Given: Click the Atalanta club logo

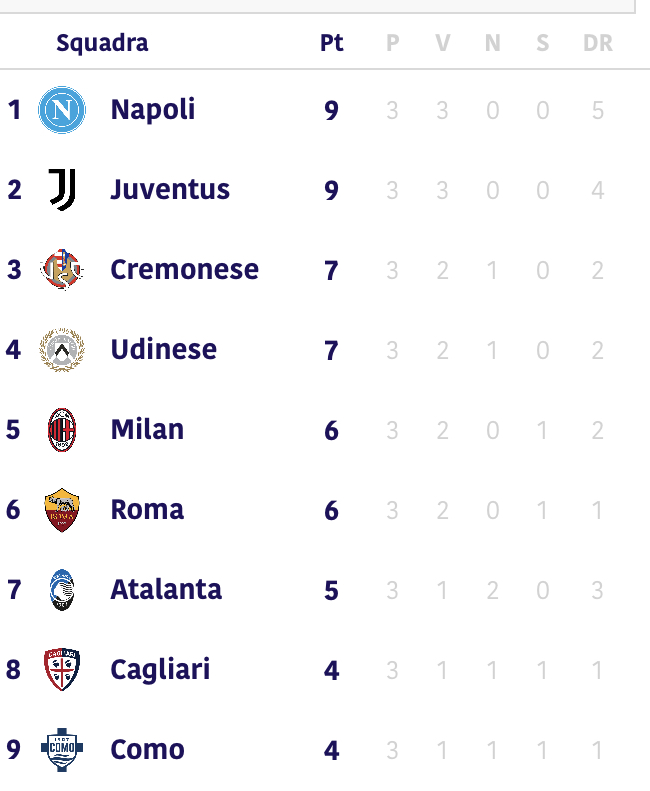Looking at the screenshot, I should 62,590.
